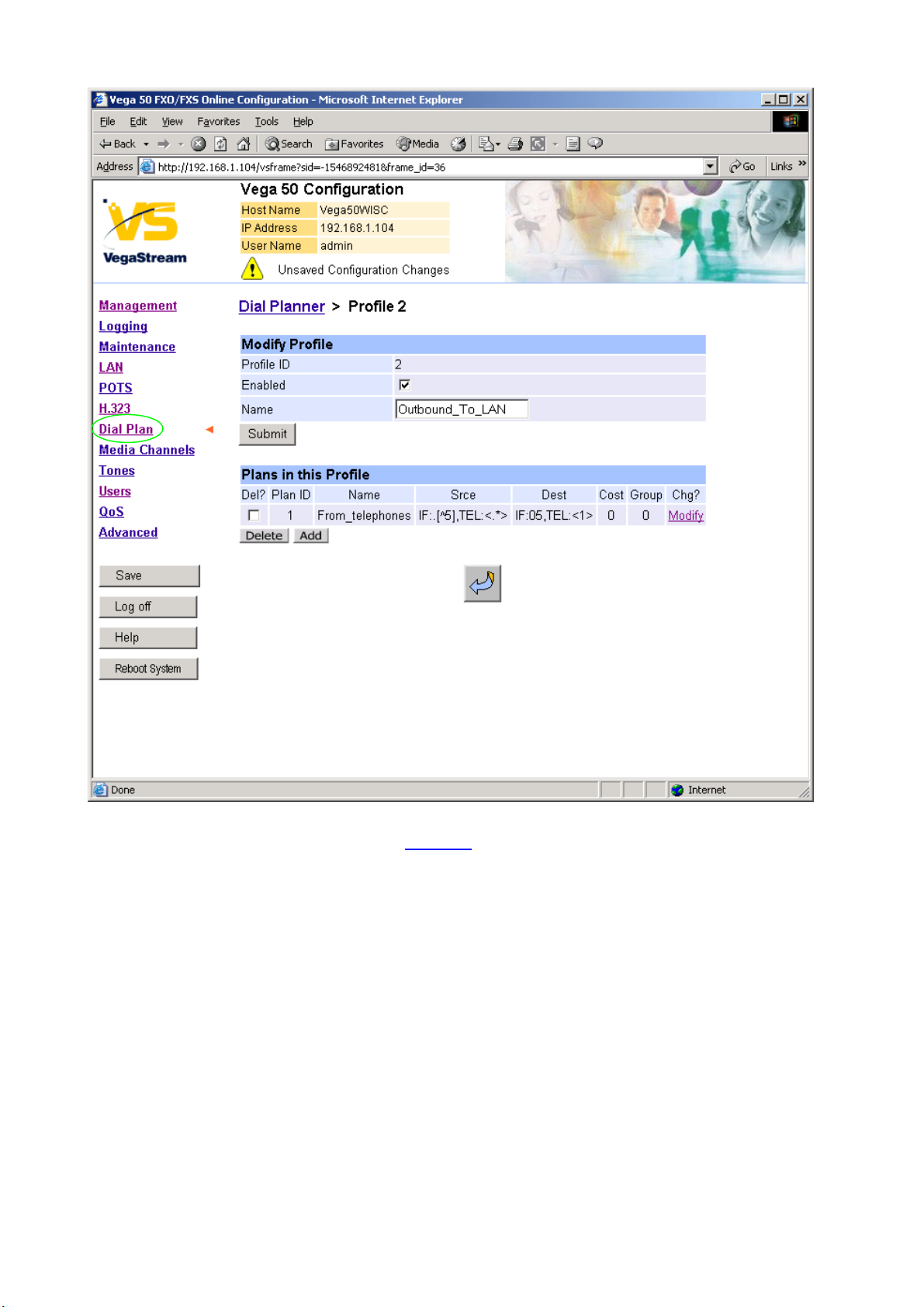Click the IF:05,TEL:<1> Dest cell

(554, 515)
